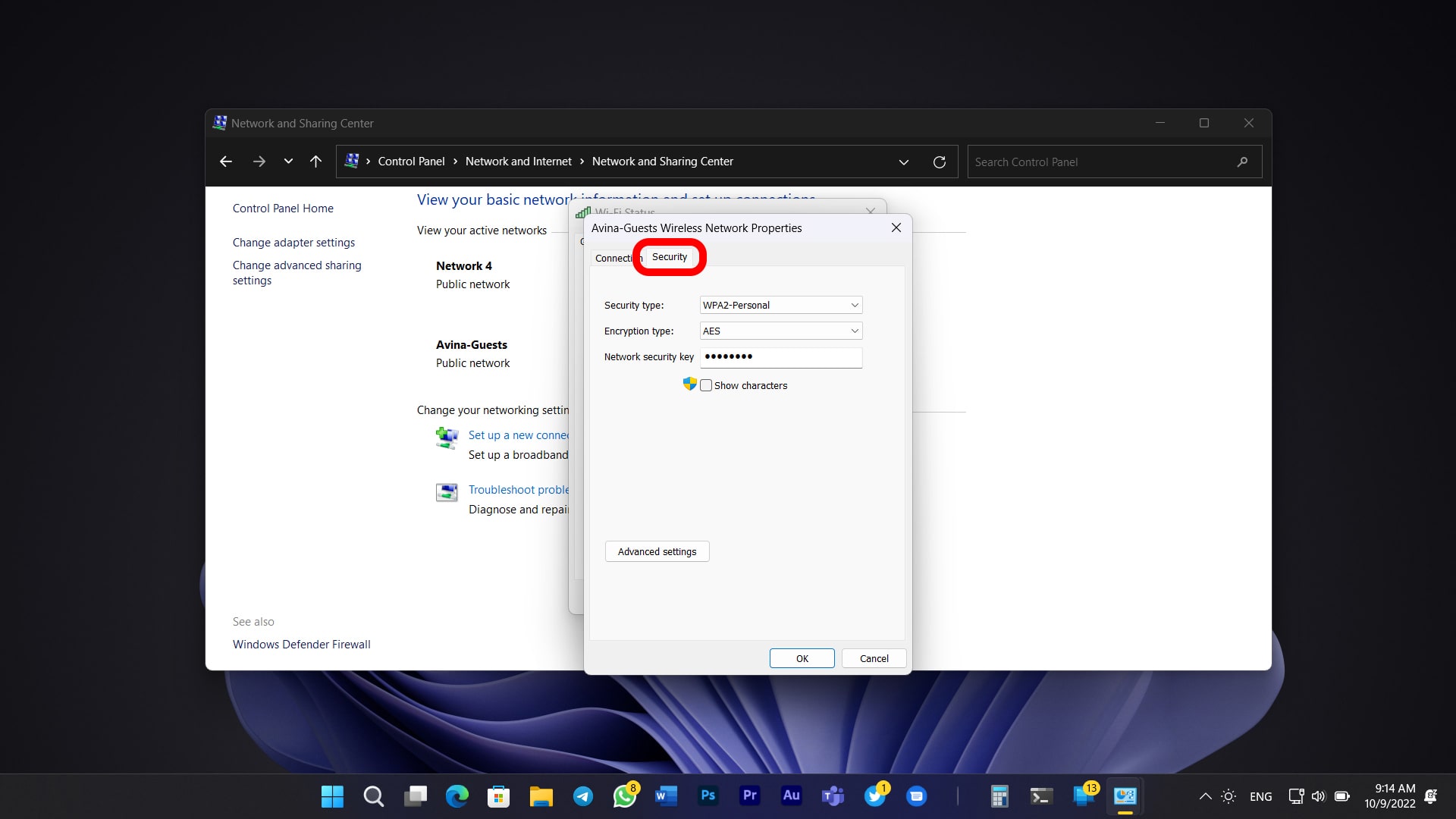The image size is (1456, 819).
Task: Click Network and Sharing Center breadcrumb
Action: [663, 162]
